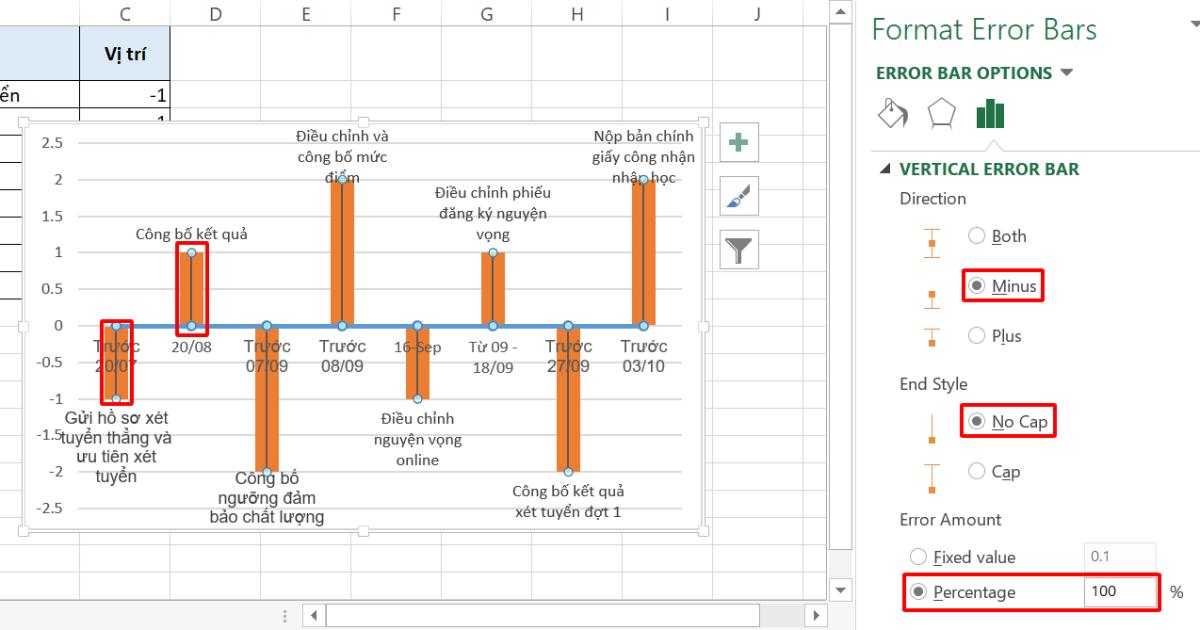The width and height of the screenshot is (1200, 630).
Task: Open Chart Filters funnel icon
Action: [x=739, y=248]
